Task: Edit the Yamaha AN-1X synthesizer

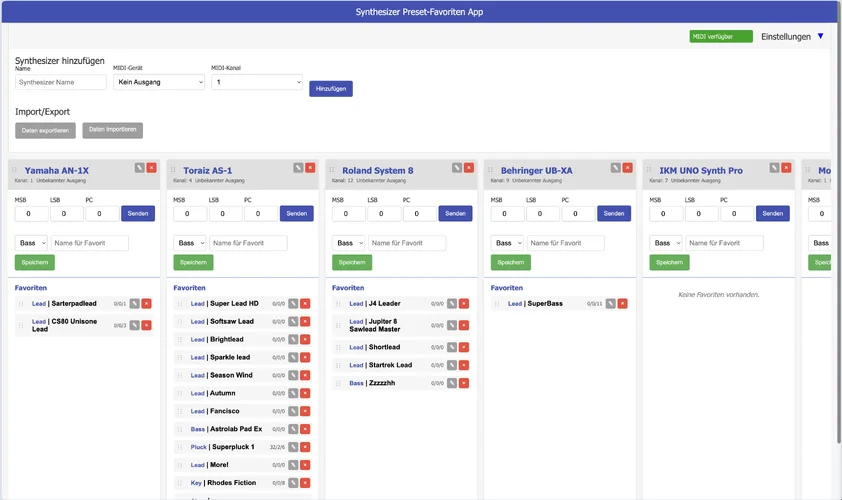Action: tap(140, 168)
